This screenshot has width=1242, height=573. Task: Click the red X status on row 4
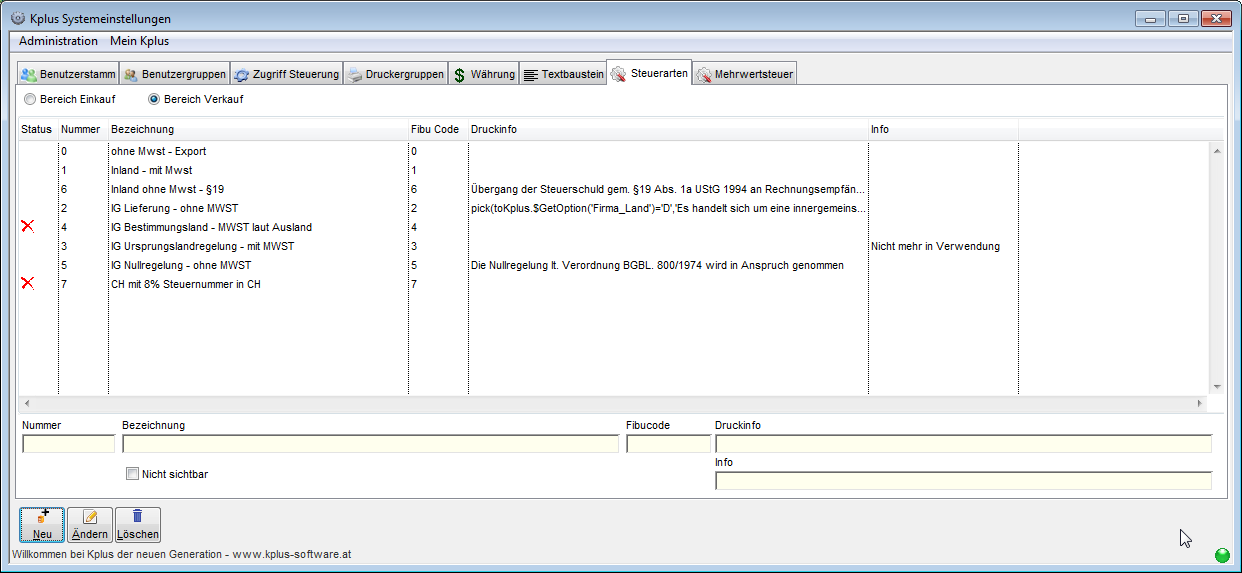click(28, 227)
